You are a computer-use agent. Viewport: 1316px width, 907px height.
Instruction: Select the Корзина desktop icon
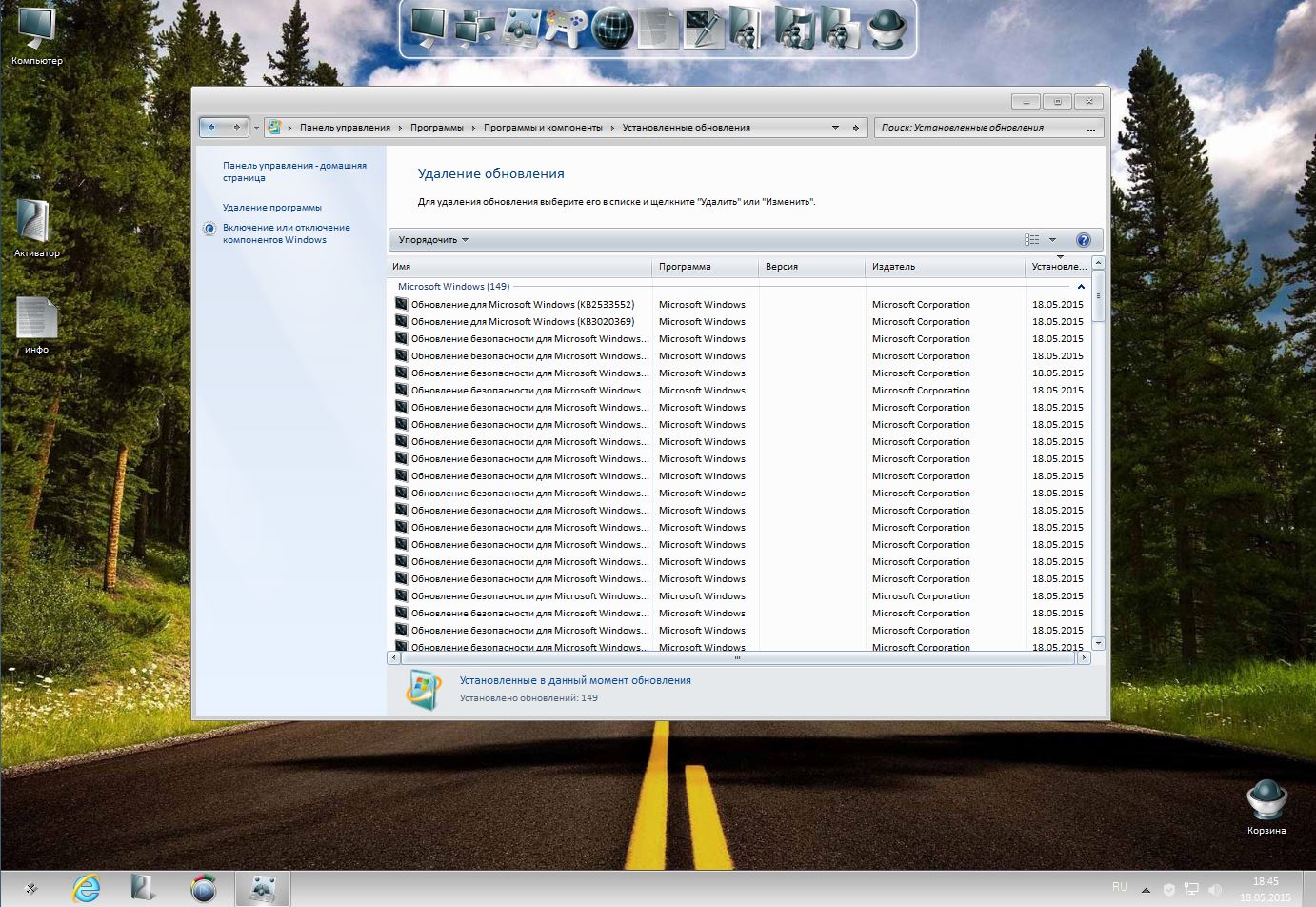(x=1266, y=808)
